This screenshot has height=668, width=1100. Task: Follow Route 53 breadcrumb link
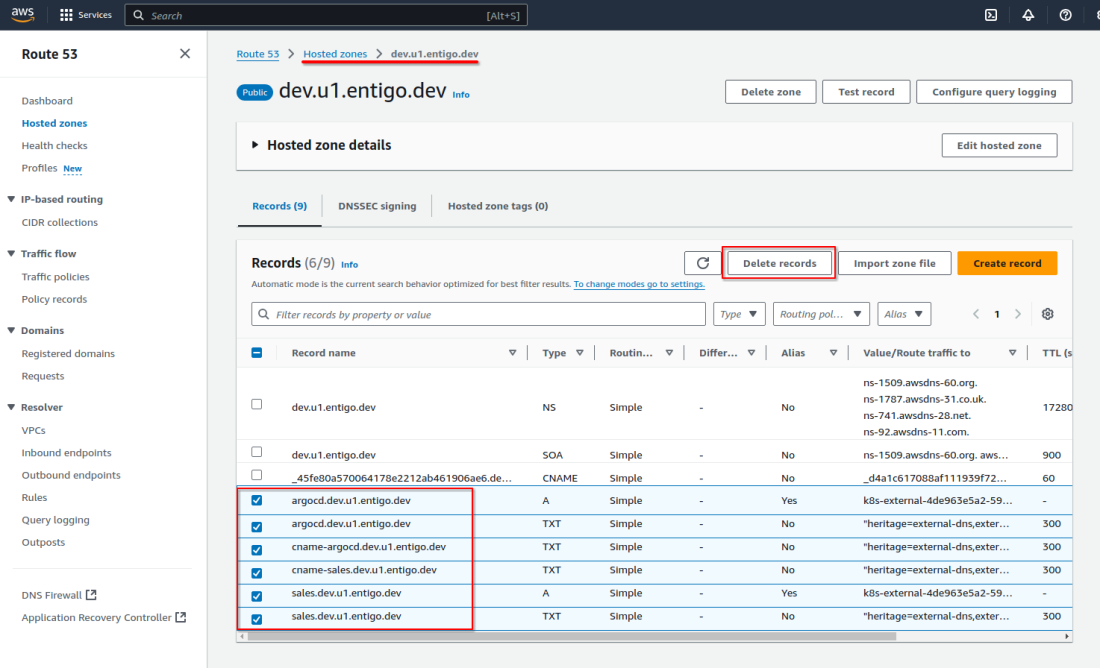click(x=257, y=54)
